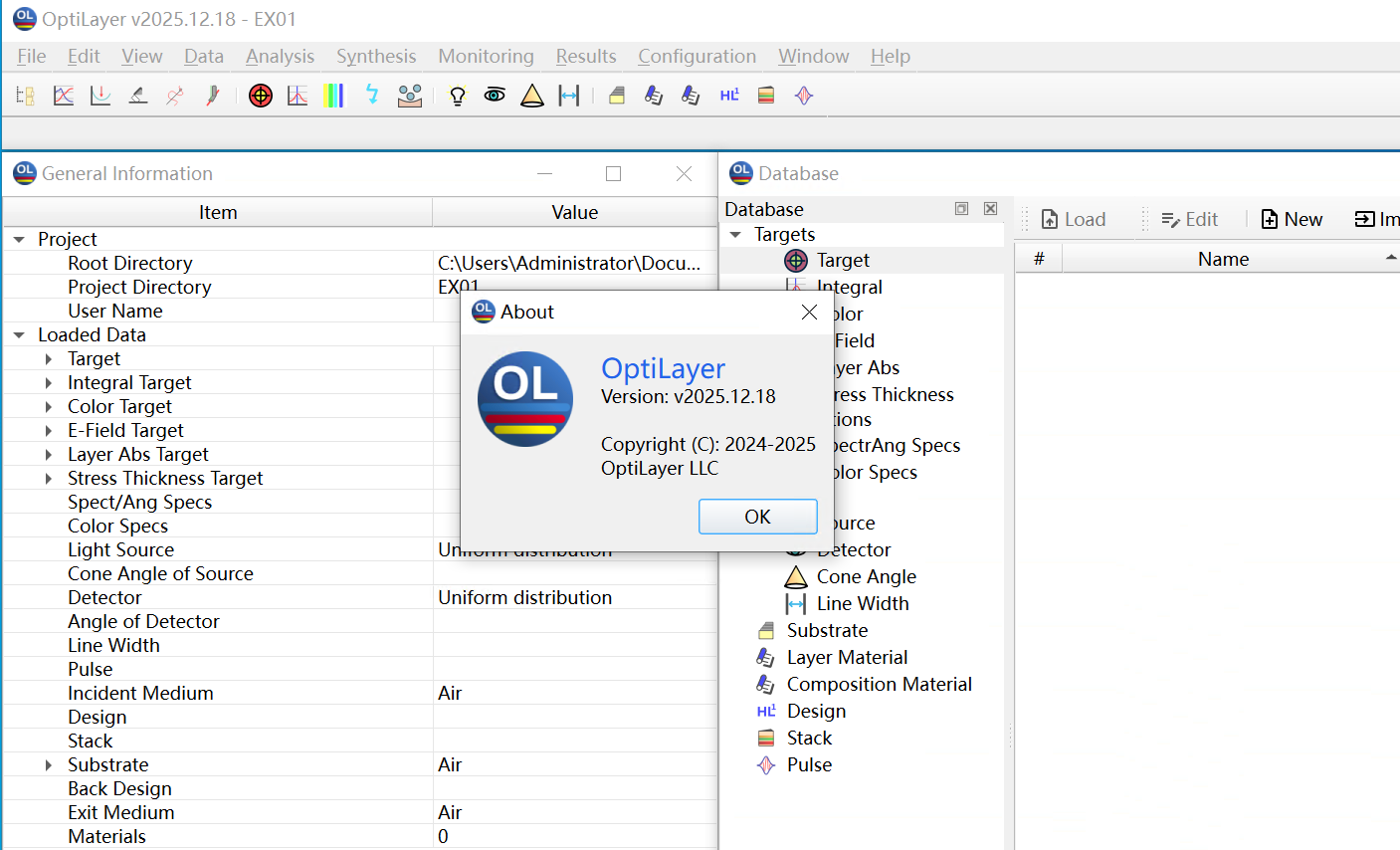Click the rainbow Color stripes toolbar icon
Viewport: 1400px width, 850px height.
point(334,96)
